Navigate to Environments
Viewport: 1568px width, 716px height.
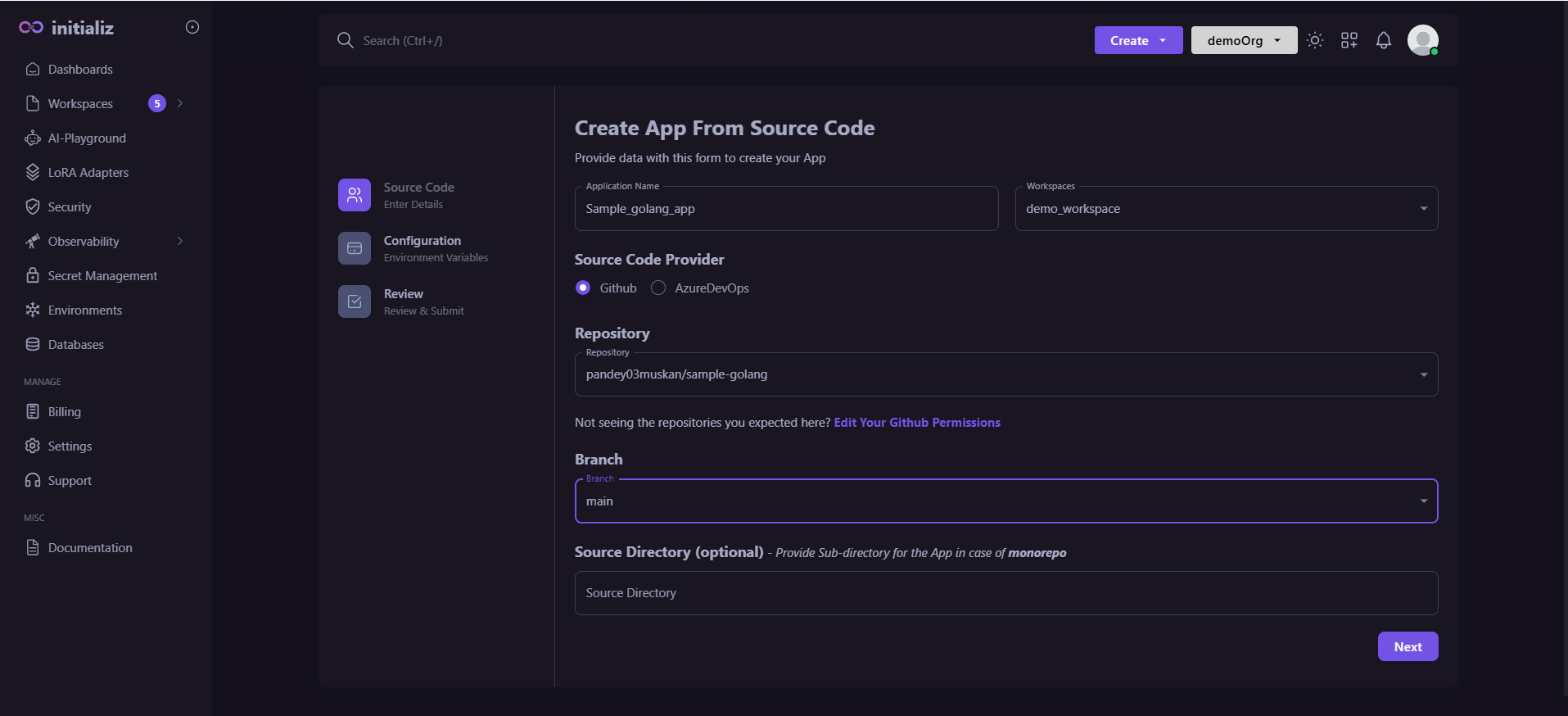pos(85,310)
